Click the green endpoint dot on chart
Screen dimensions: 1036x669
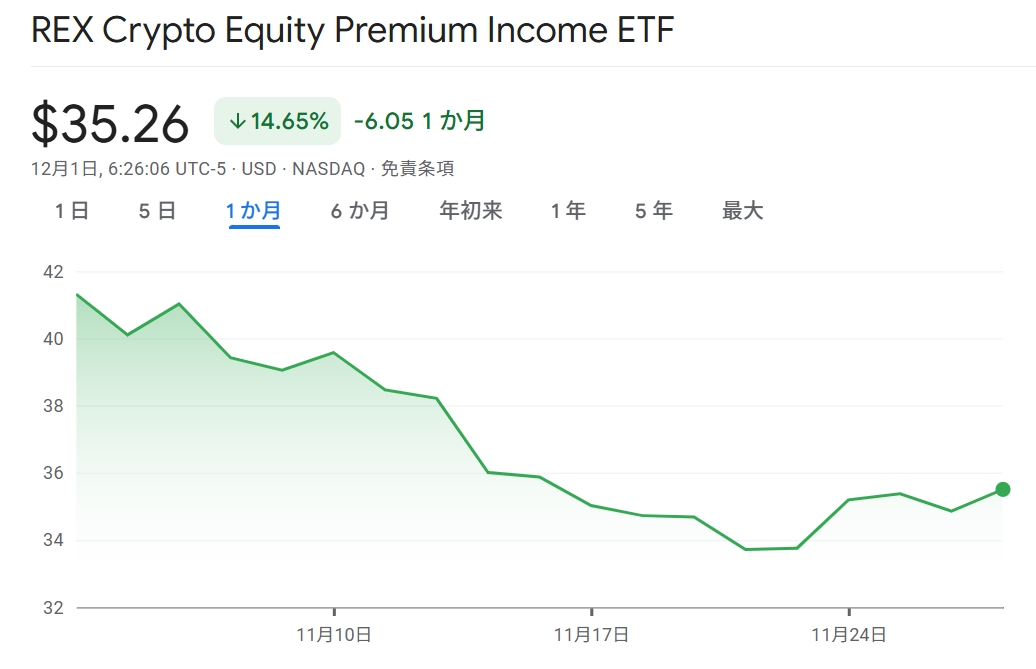click(1003, 489)
